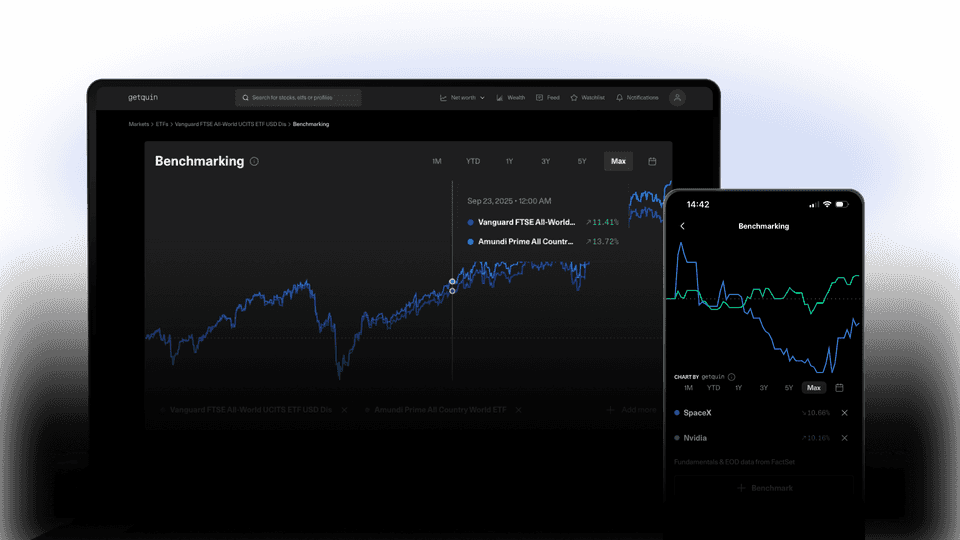
Task: Open the user profile avatar icon
Action: [677, 97]
